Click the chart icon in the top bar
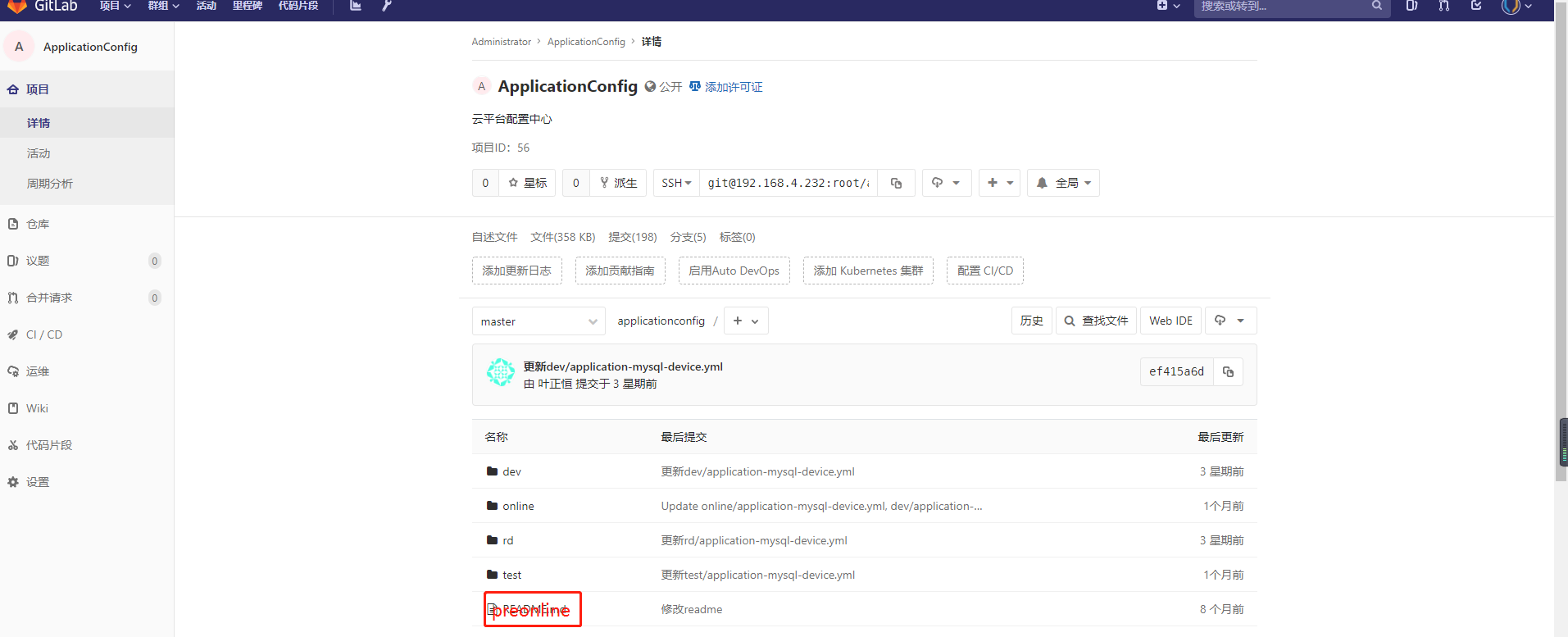 click(x=356, y=6)
